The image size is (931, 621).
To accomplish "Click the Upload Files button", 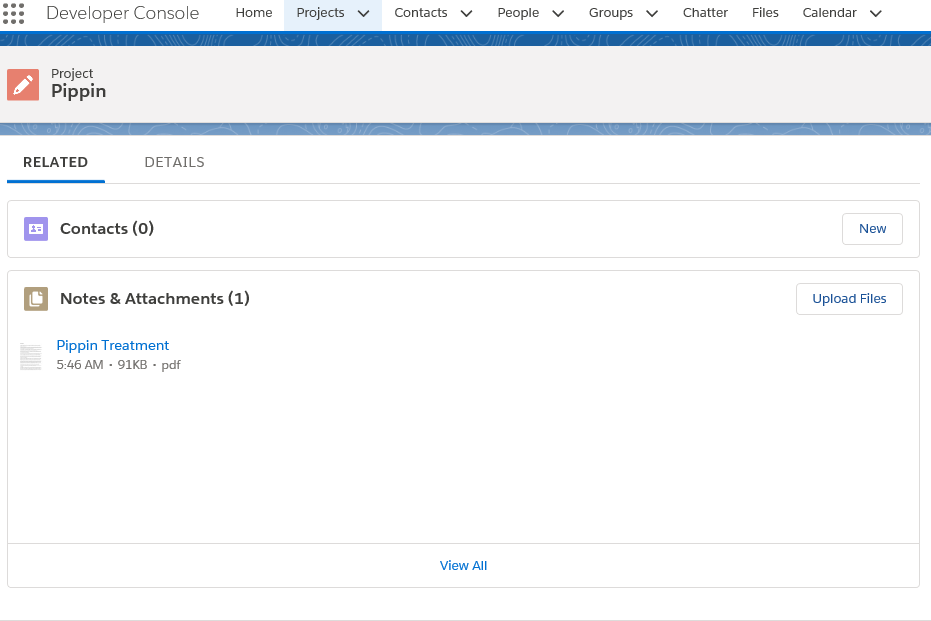I will [849, 299].
